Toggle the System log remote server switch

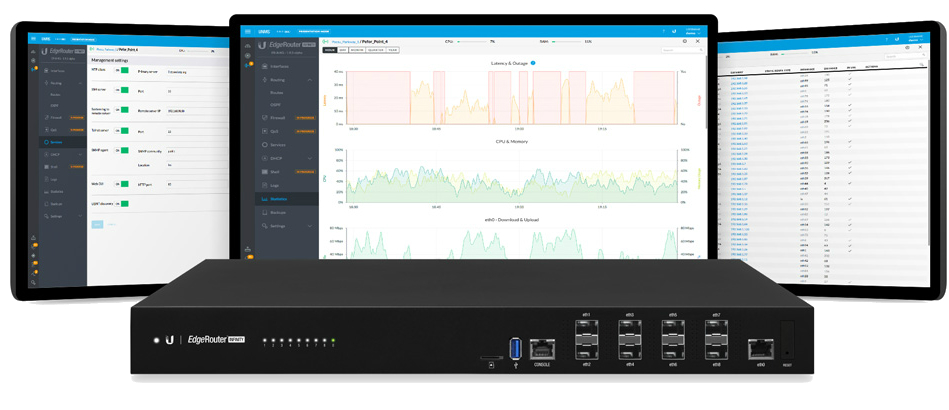(122, 110)
